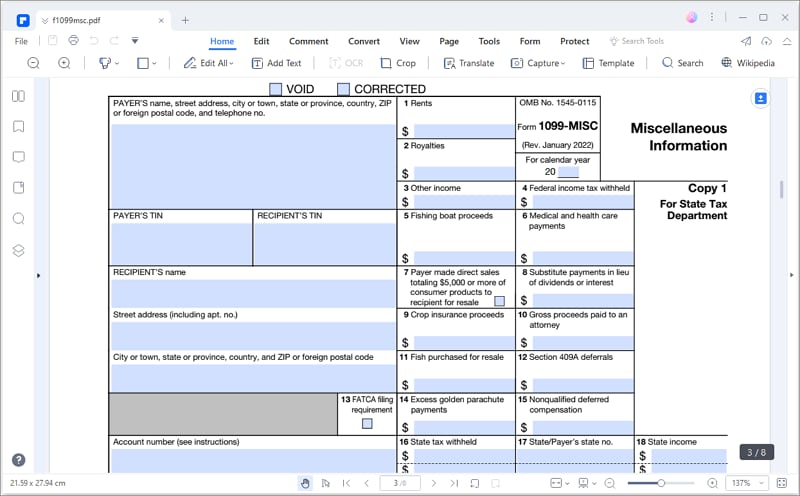Viewport: 800px width, 496px height.
Task: Go to the last page
Action: tap(454, 483)
